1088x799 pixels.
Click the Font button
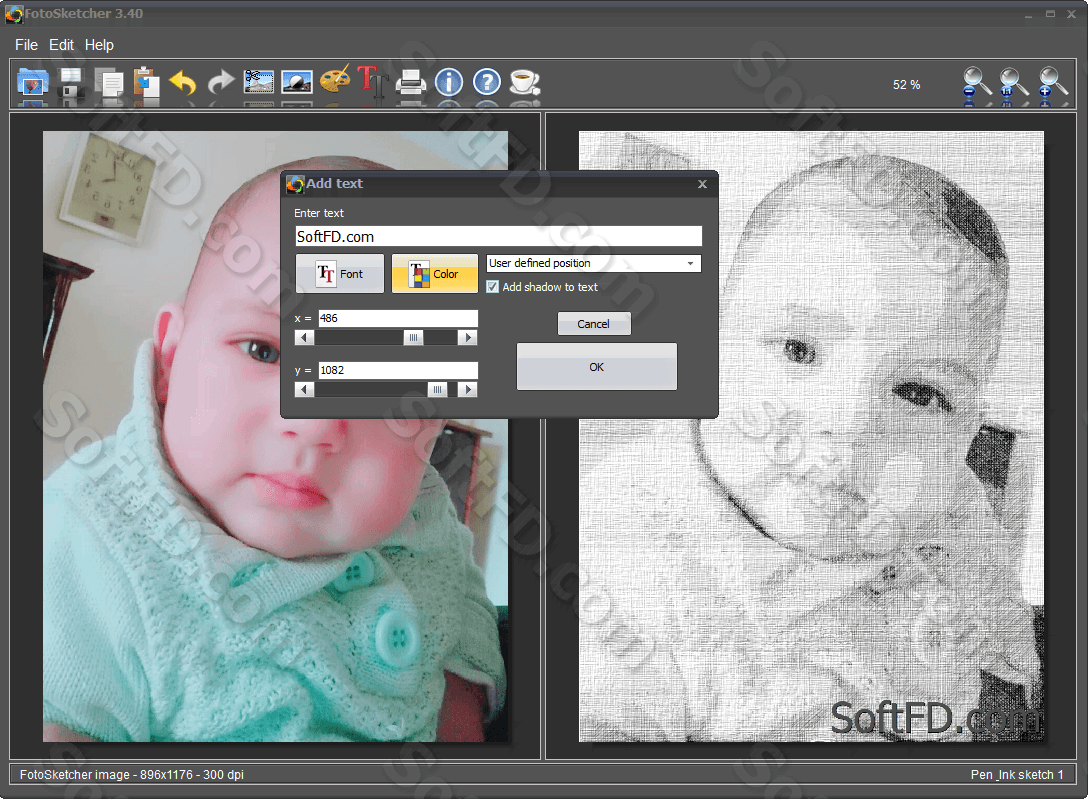tap(340, 273)
